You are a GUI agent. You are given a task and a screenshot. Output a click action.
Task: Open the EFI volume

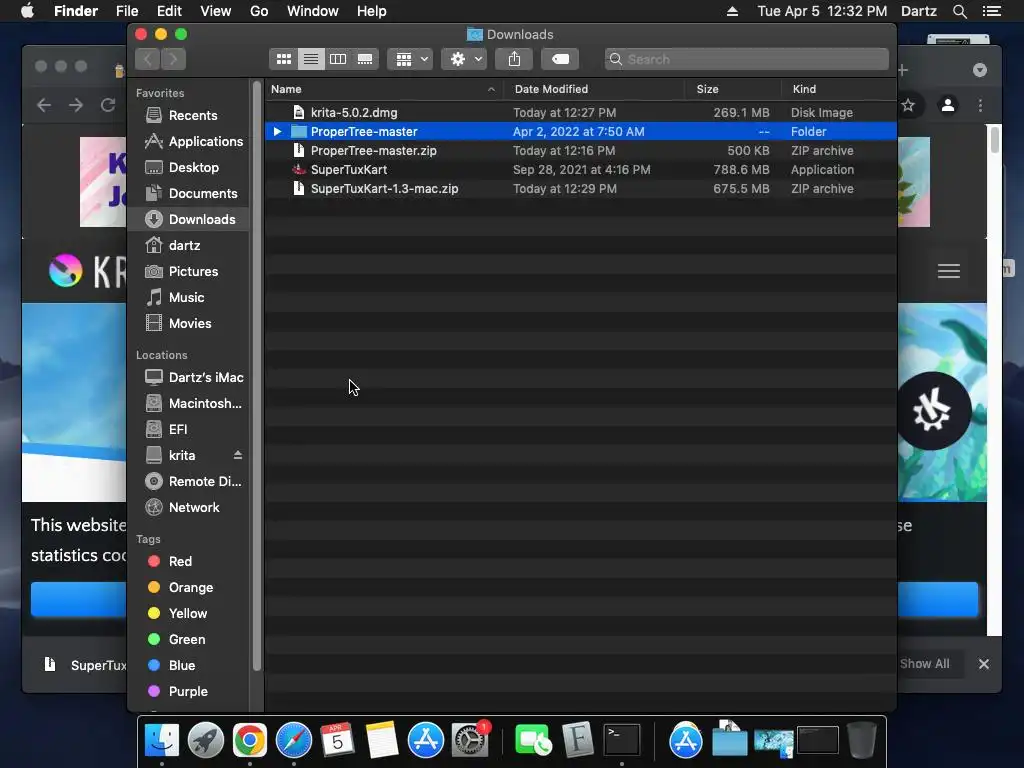[x=188, y=429]
